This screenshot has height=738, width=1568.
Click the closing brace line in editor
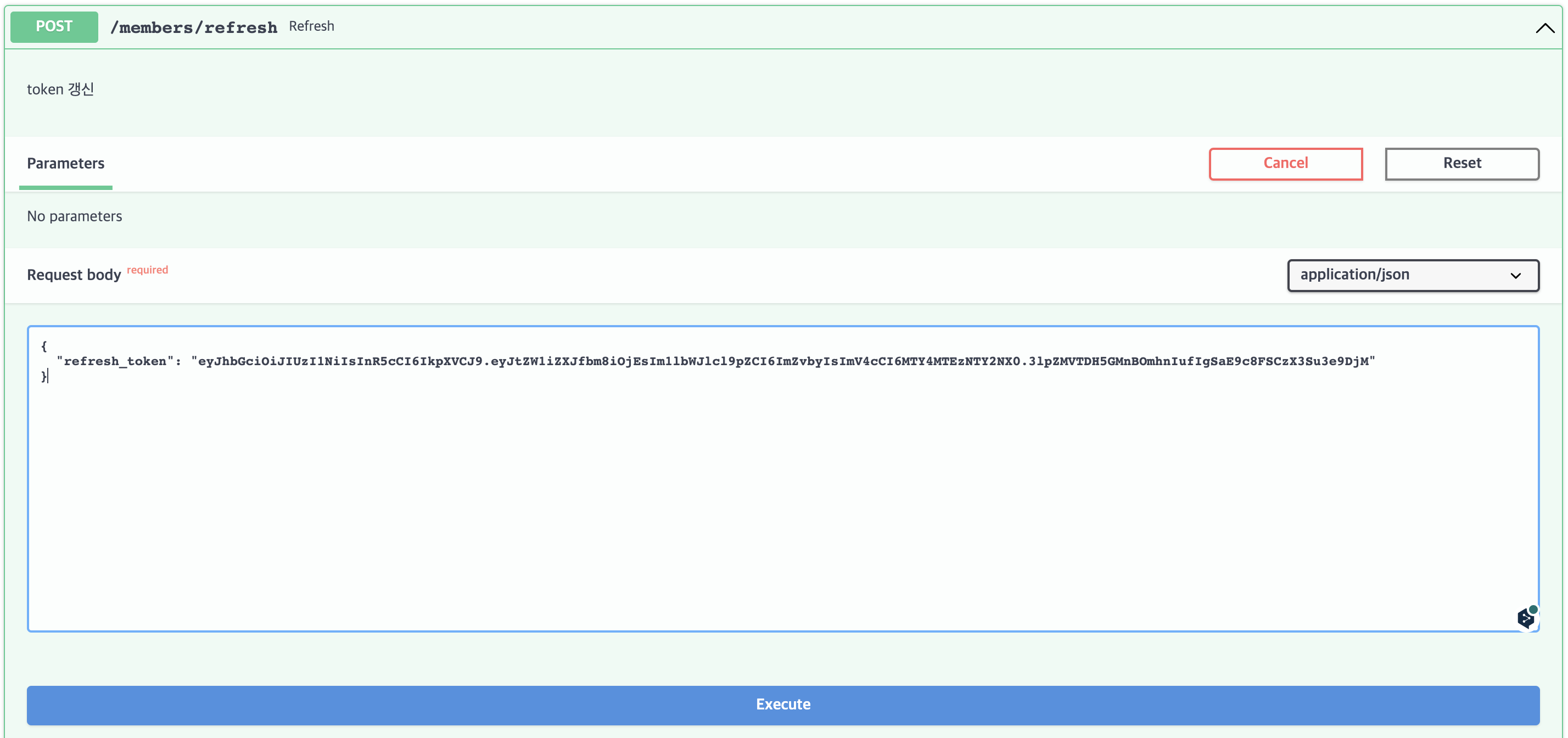44,377
